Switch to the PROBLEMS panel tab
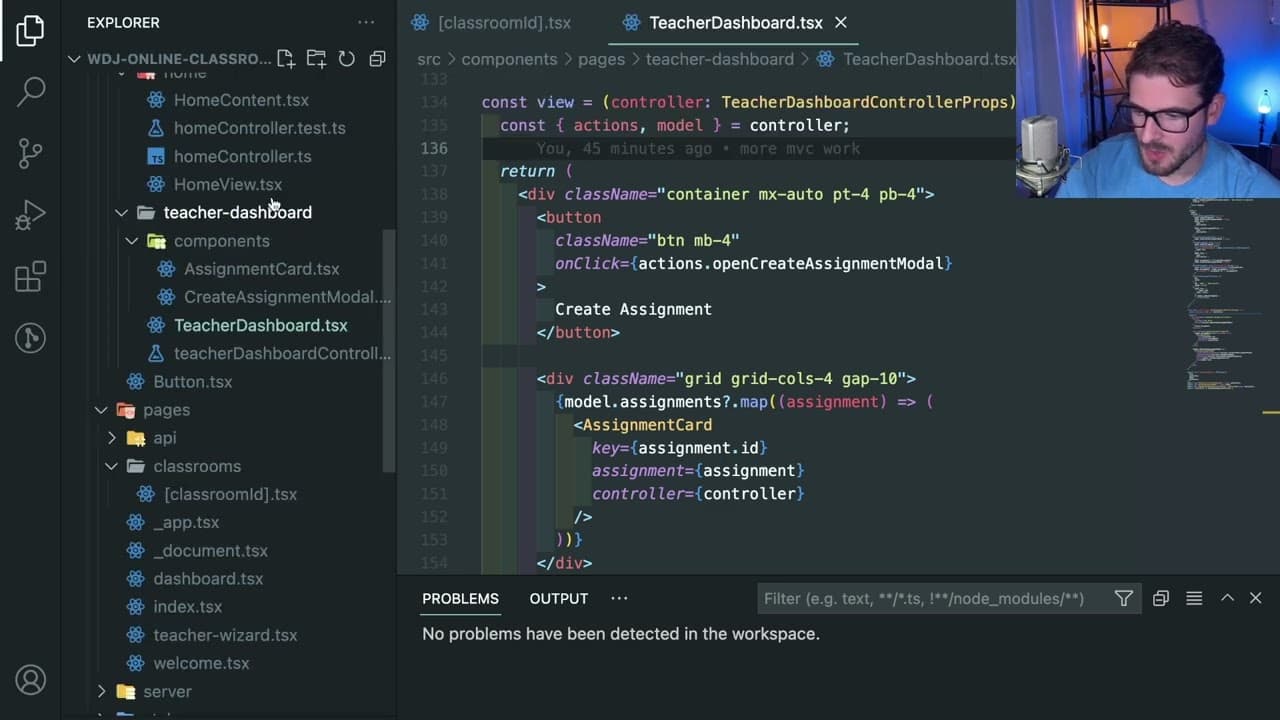The height and width of the screenshot is (720, 1280). pos(460,598)
